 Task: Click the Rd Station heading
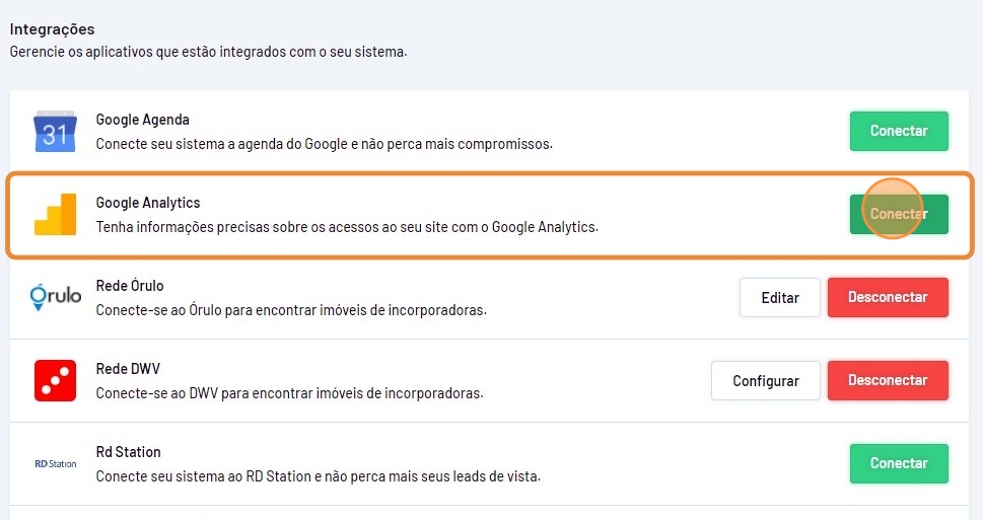128,452
